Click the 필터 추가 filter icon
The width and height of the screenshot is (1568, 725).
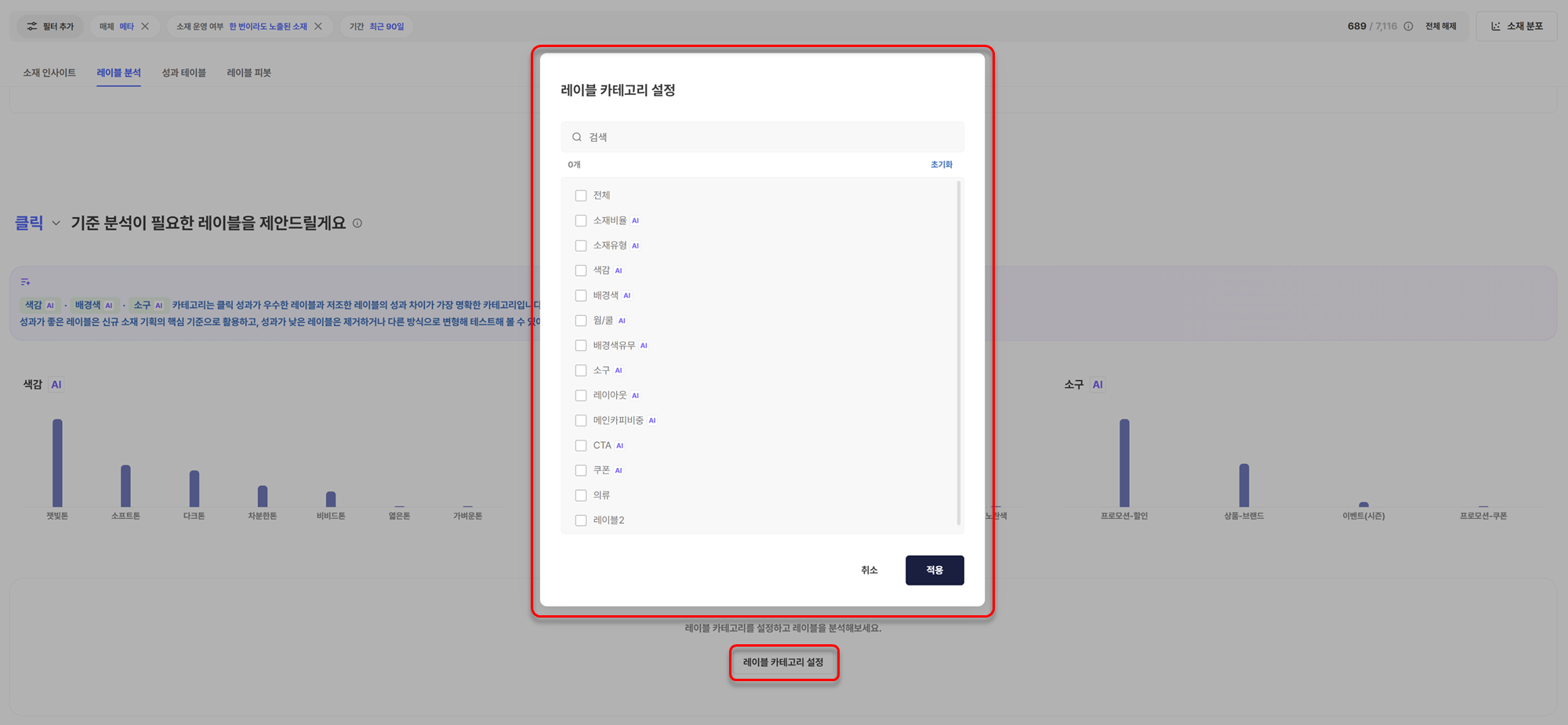tap(32, 27)
